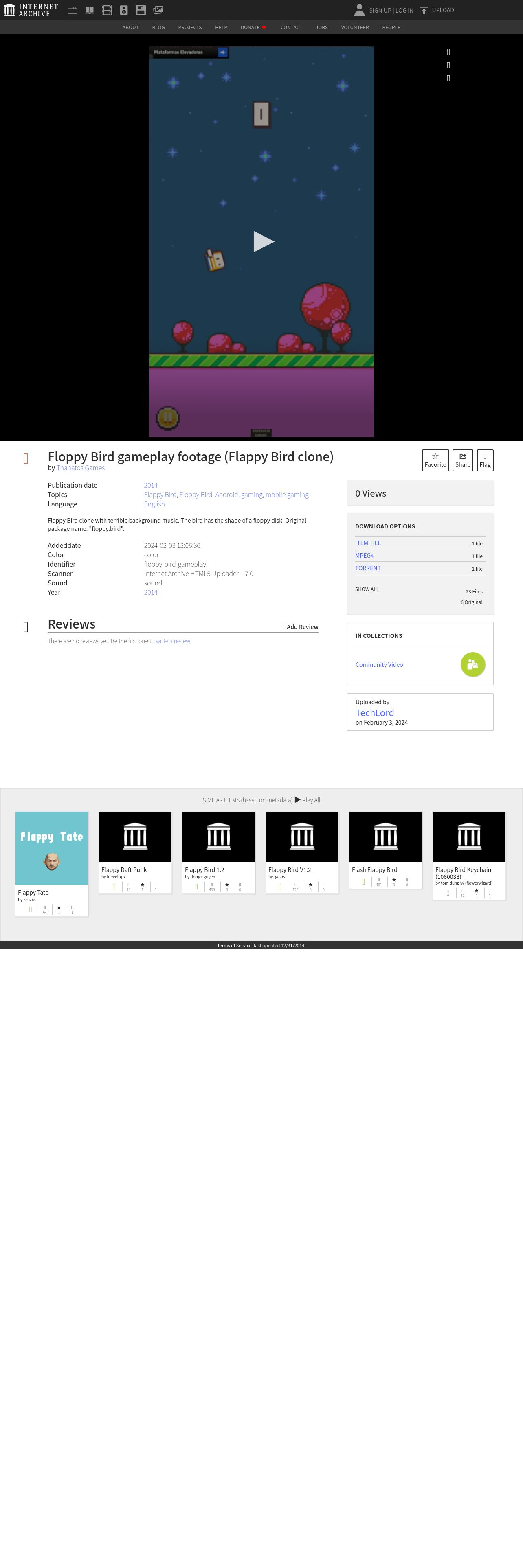The image size is (523, 1568).
Task: Open the Community Video collection link
Action: coord(379,665)
